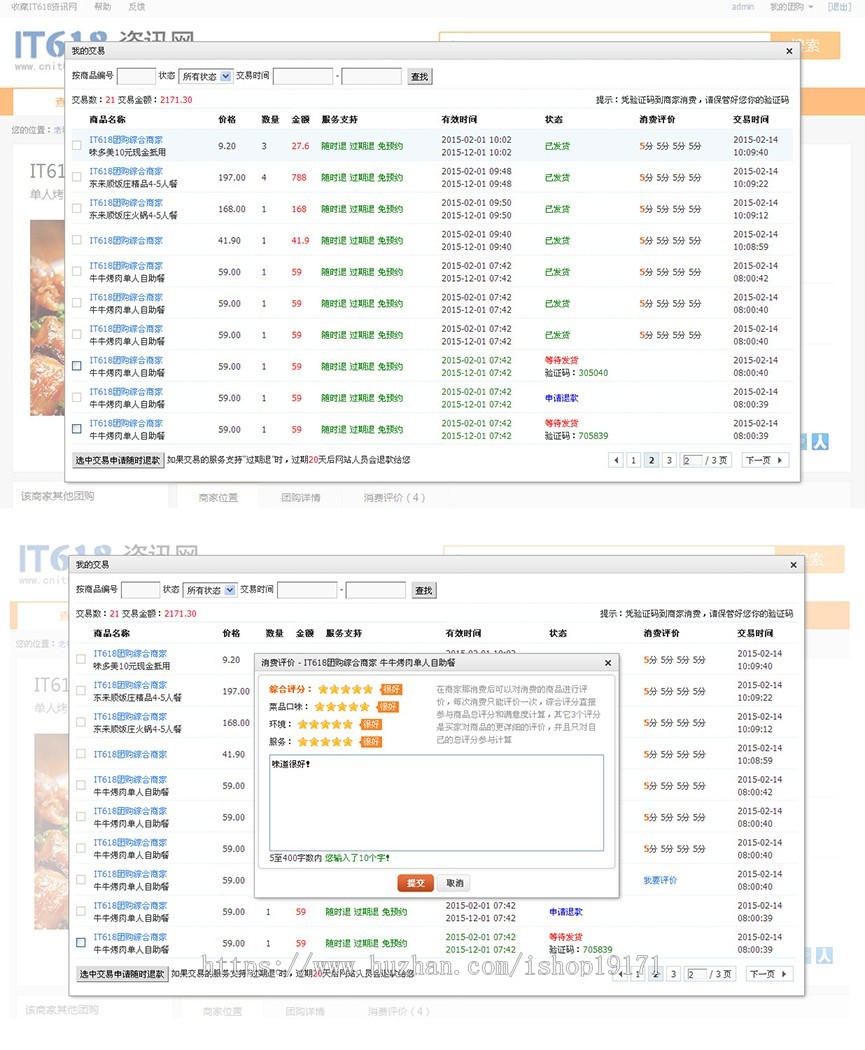This screenshot has width=865, height=1050.
Task: Focus page number input in upper window pagination
Action: coord(692,460)
